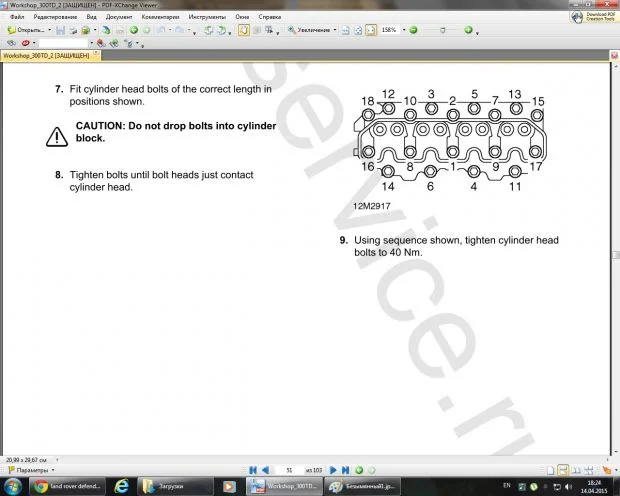620x496 pixels.
Task: Jump to the last page icon
Action: click(346, 469)
